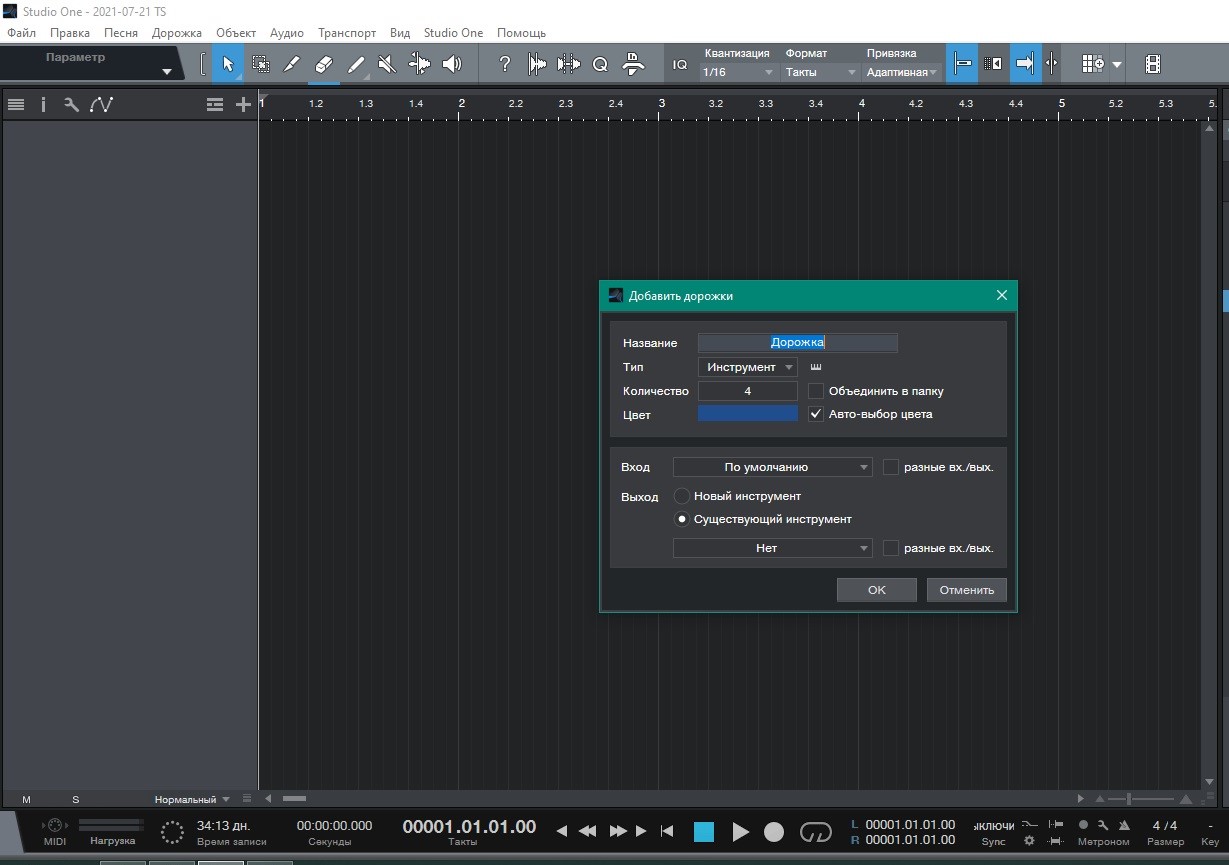Select the Arrow tool
Screen dimensions: 1229x865
pos(227,64)
